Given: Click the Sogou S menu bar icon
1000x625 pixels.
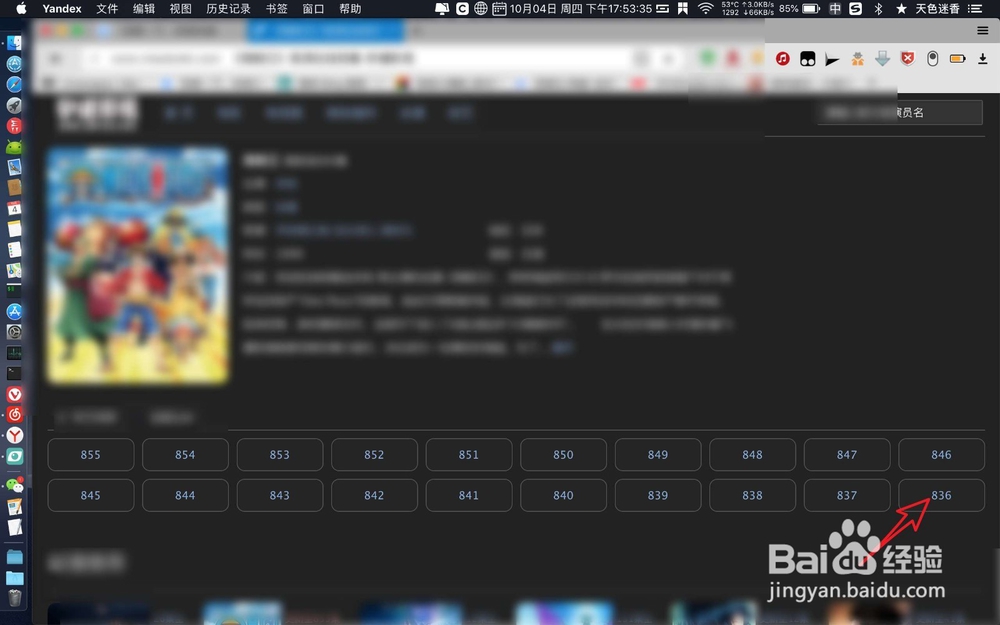Looking at the screenshot, I should [x=856, y=8].
